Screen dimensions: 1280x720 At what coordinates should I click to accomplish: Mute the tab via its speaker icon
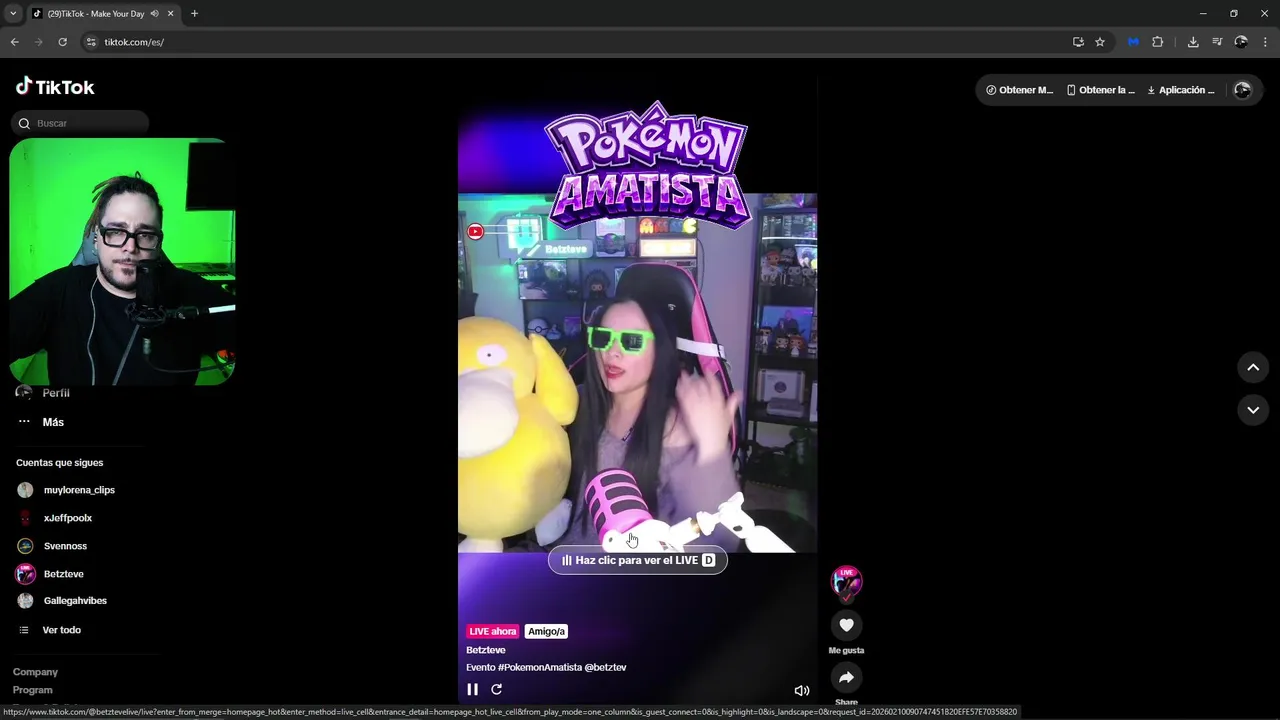coord(154,14)
